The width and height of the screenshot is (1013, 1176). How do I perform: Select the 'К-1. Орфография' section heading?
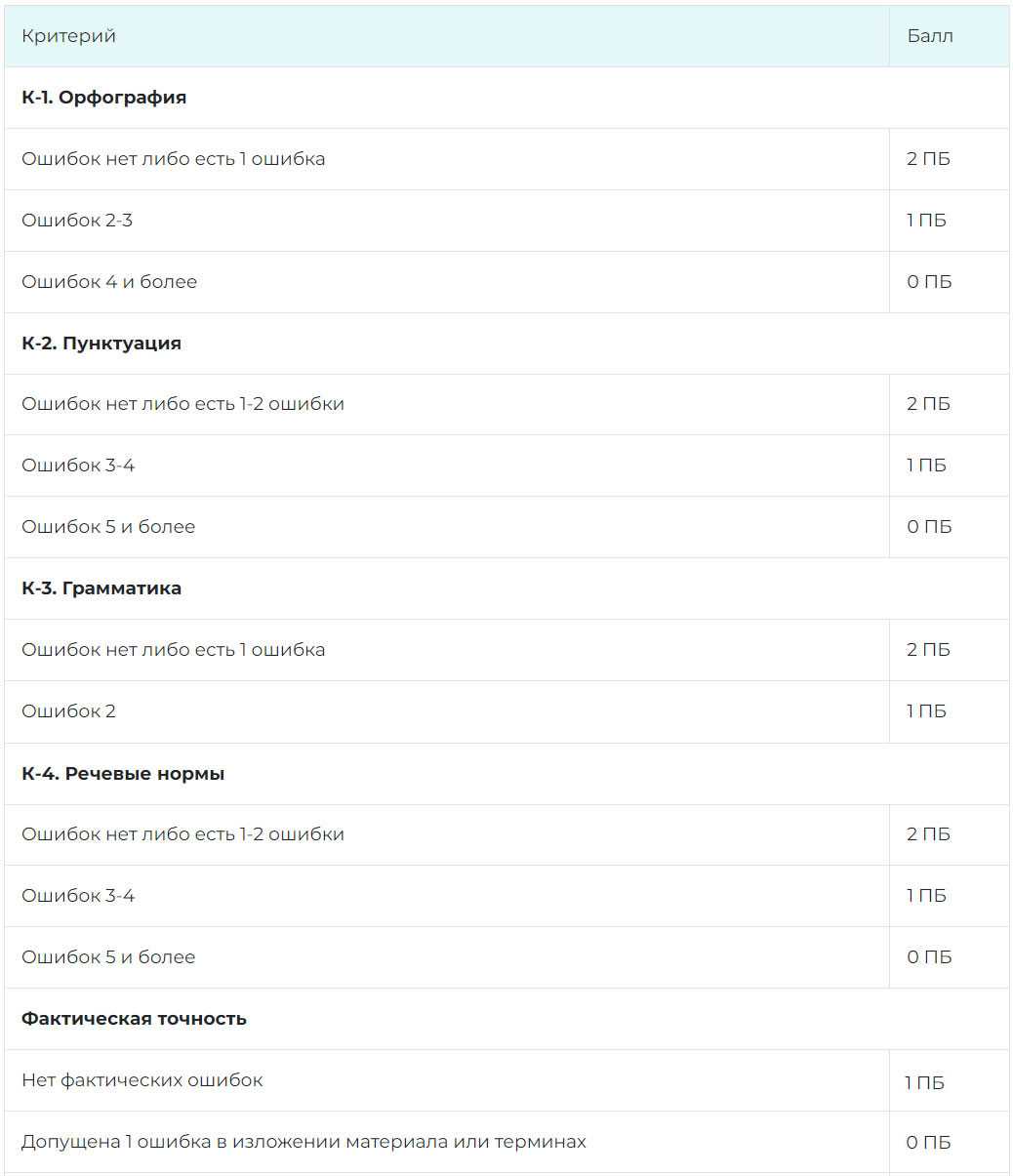(x=103, y=98)
